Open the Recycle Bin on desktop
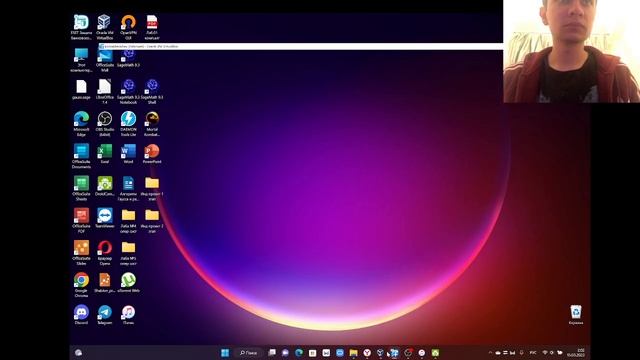This screenshot has width=640, height=360. 576,315
